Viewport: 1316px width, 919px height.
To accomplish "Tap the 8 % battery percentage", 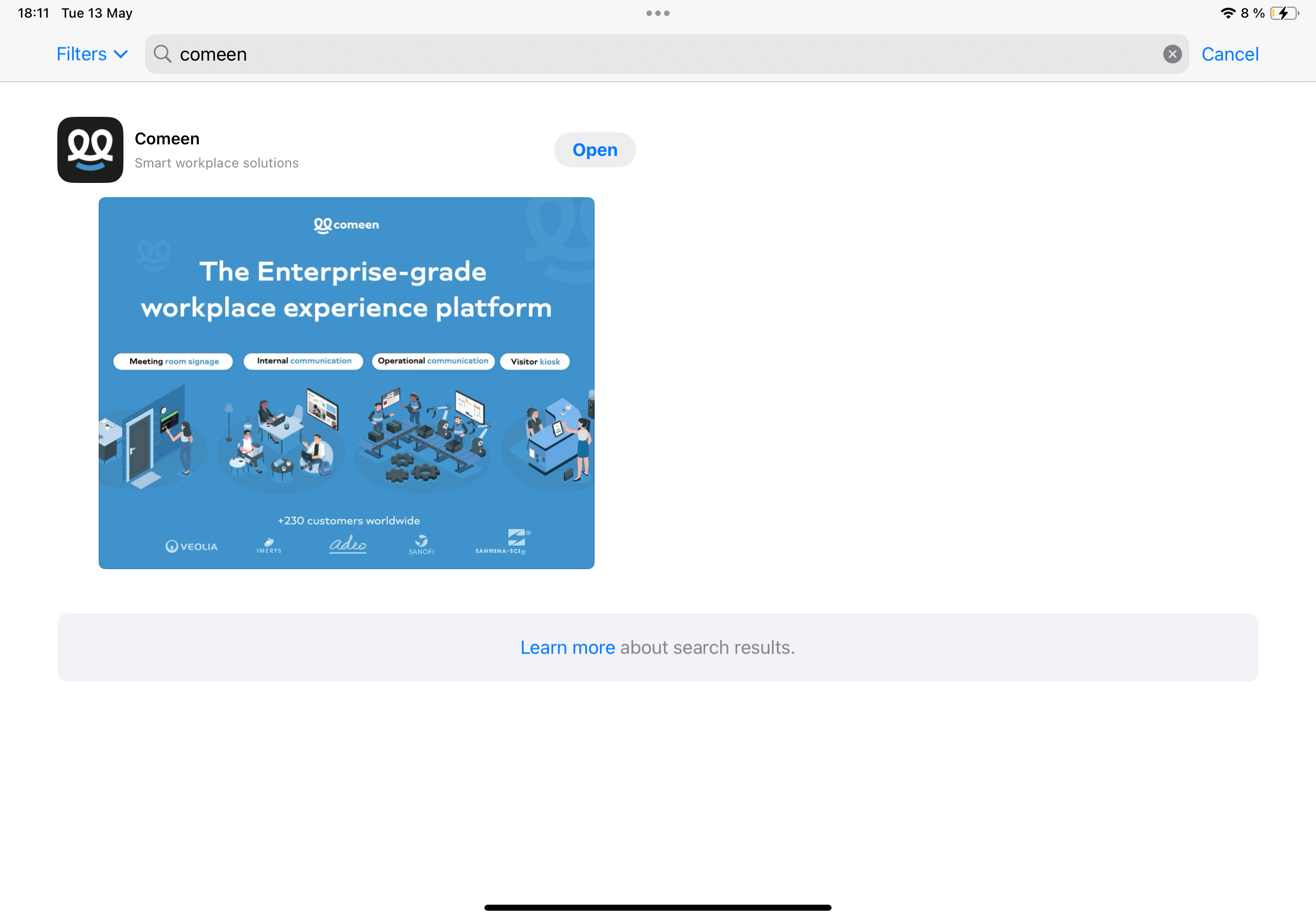I will coord(1253,13).
